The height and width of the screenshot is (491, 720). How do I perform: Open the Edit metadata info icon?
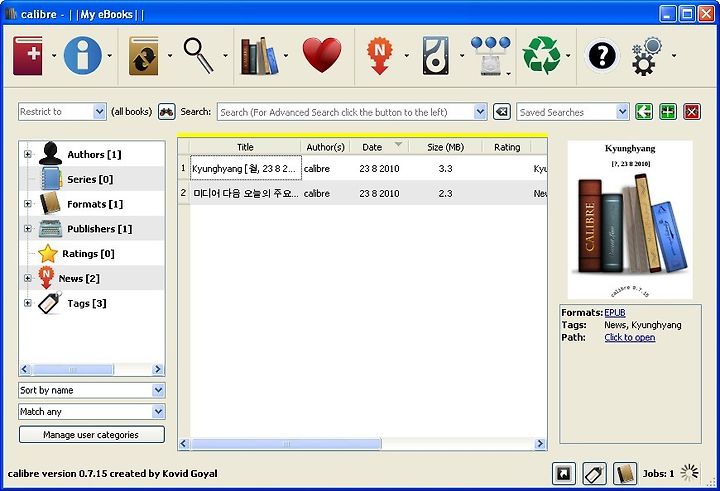coord(83,56)
